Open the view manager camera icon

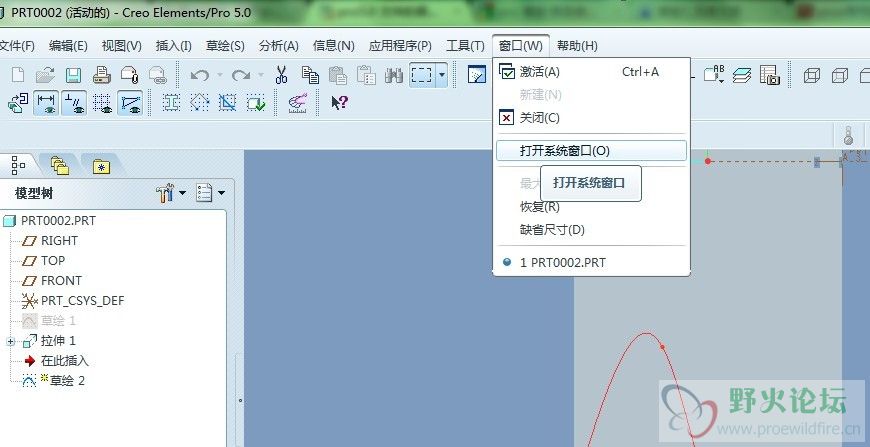pyautogui.click(x=770, y=75)
